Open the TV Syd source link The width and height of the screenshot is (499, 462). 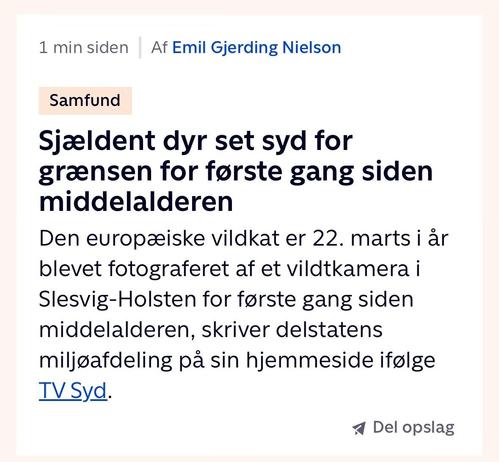click(x=73, y=390)
